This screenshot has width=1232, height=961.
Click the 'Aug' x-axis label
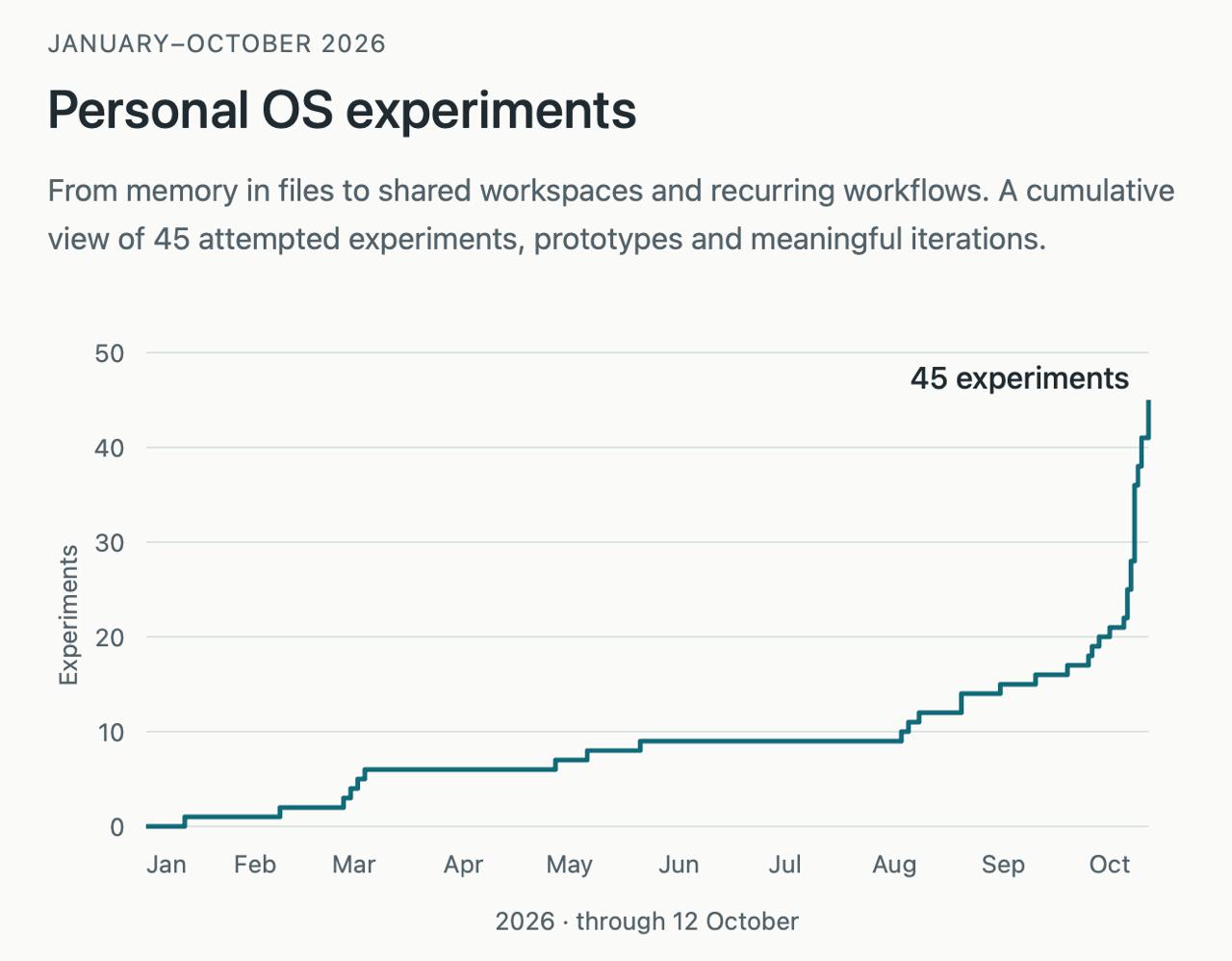(894, 865)
